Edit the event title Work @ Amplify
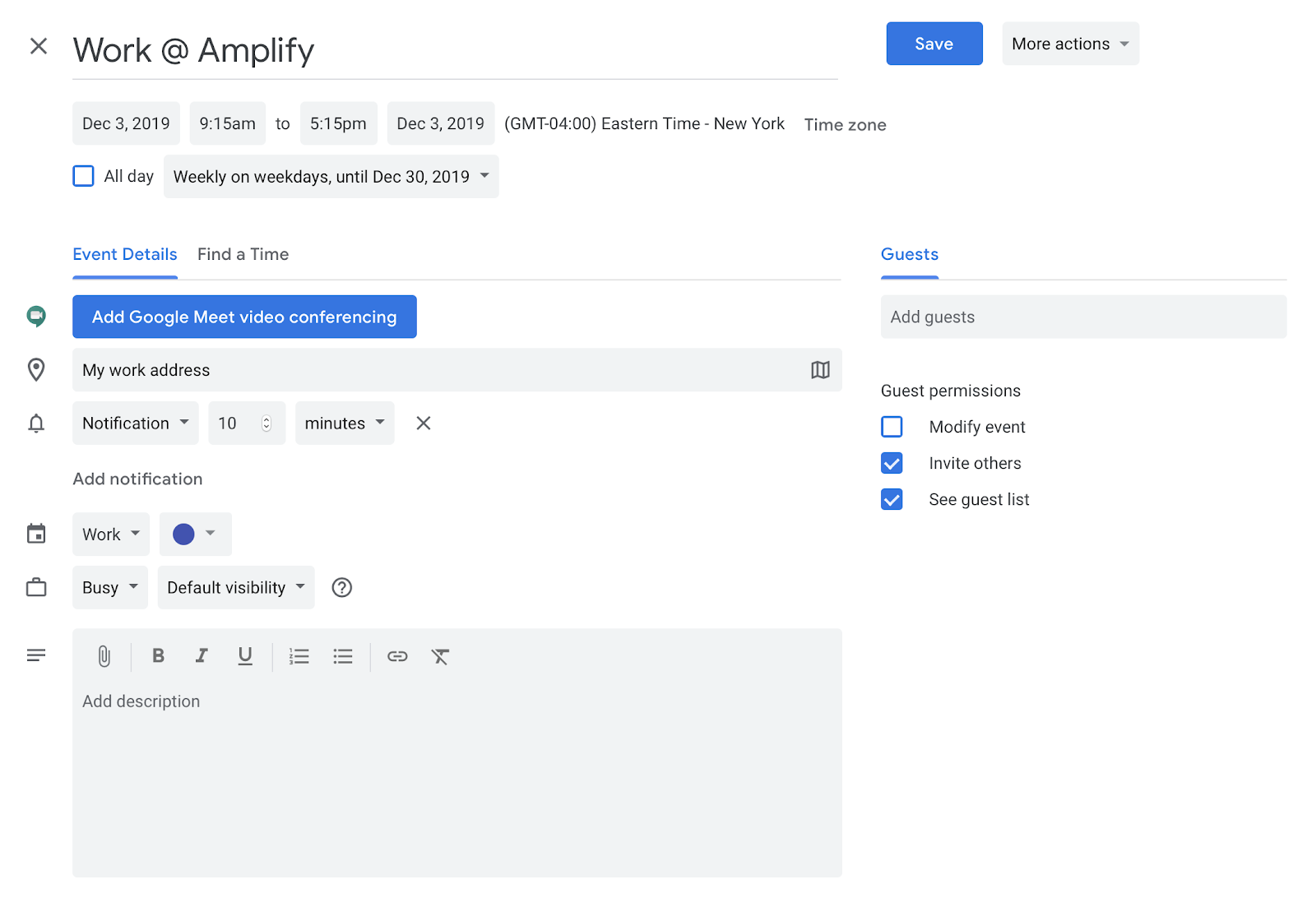This screenshot has width=1316, height=921. [455, 51]
